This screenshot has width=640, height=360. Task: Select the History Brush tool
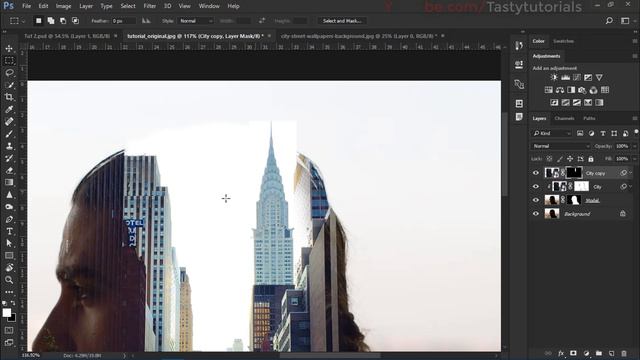coord(9,158)
